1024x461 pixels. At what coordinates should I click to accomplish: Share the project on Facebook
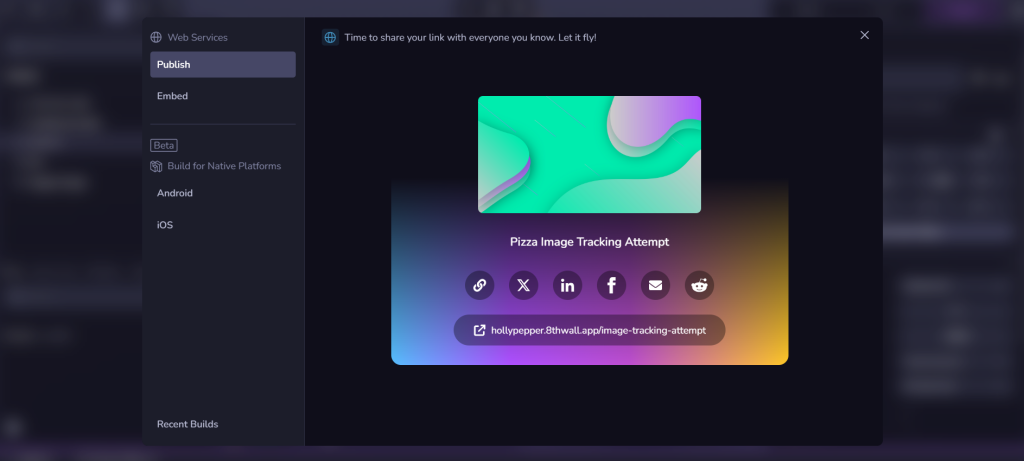(611, 285)
